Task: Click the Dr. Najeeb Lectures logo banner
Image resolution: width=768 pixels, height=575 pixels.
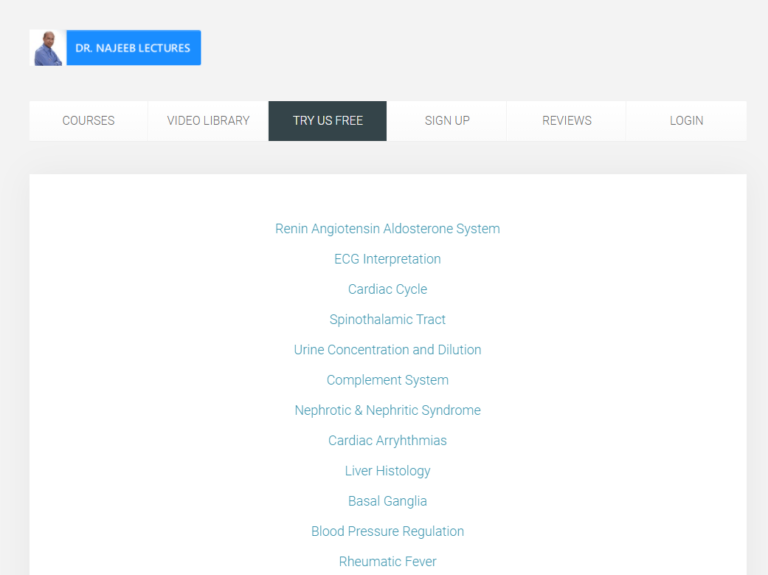Action: coord(133,48)
